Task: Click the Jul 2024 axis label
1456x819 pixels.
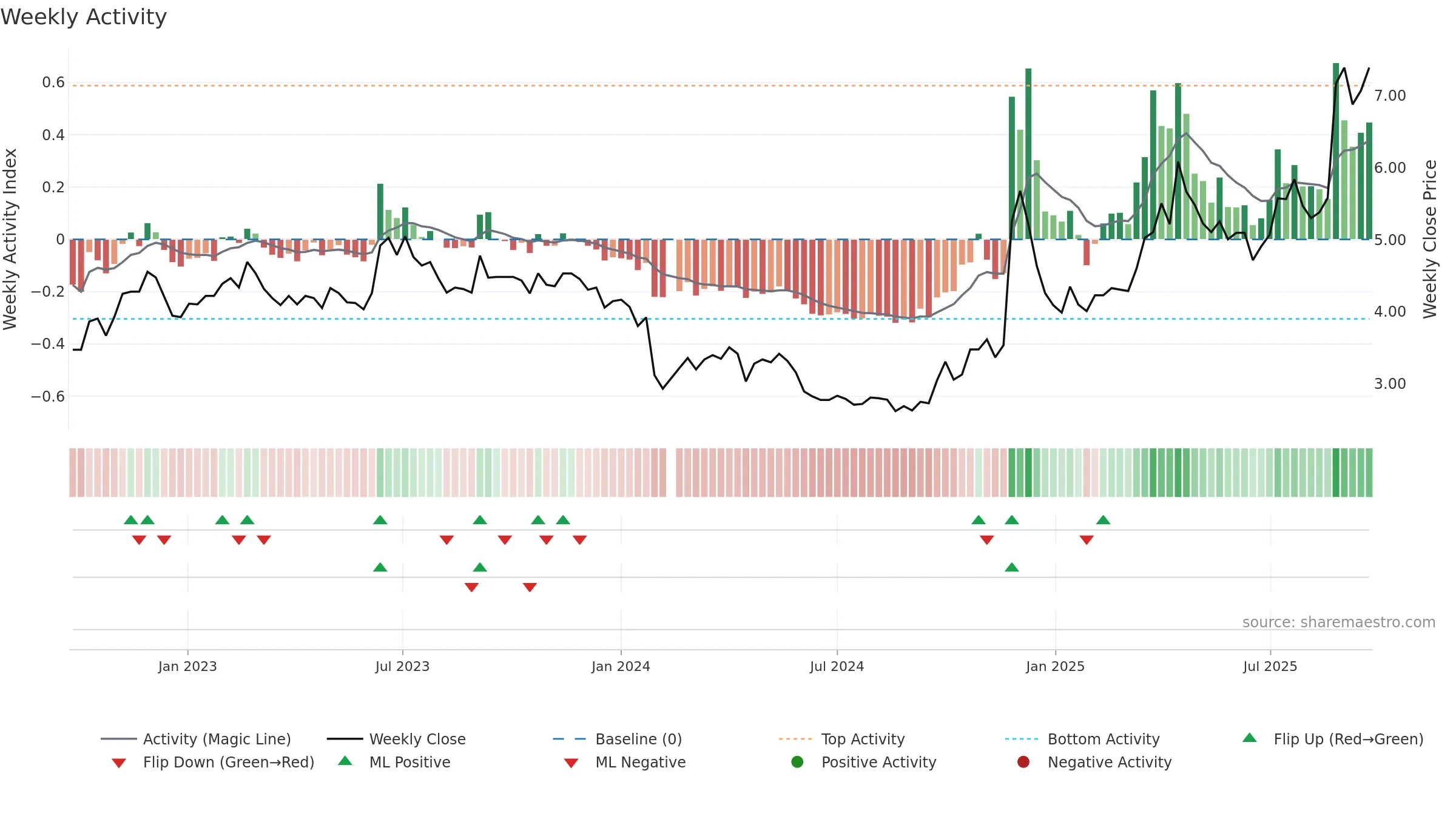Action: pos(837,666)
